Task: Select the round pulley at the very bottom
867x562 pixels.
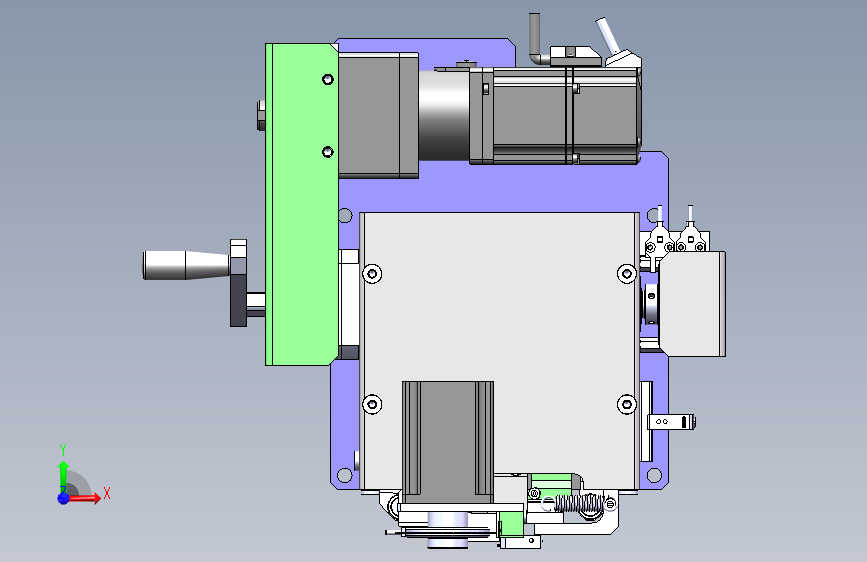Action: click(448, 530)
